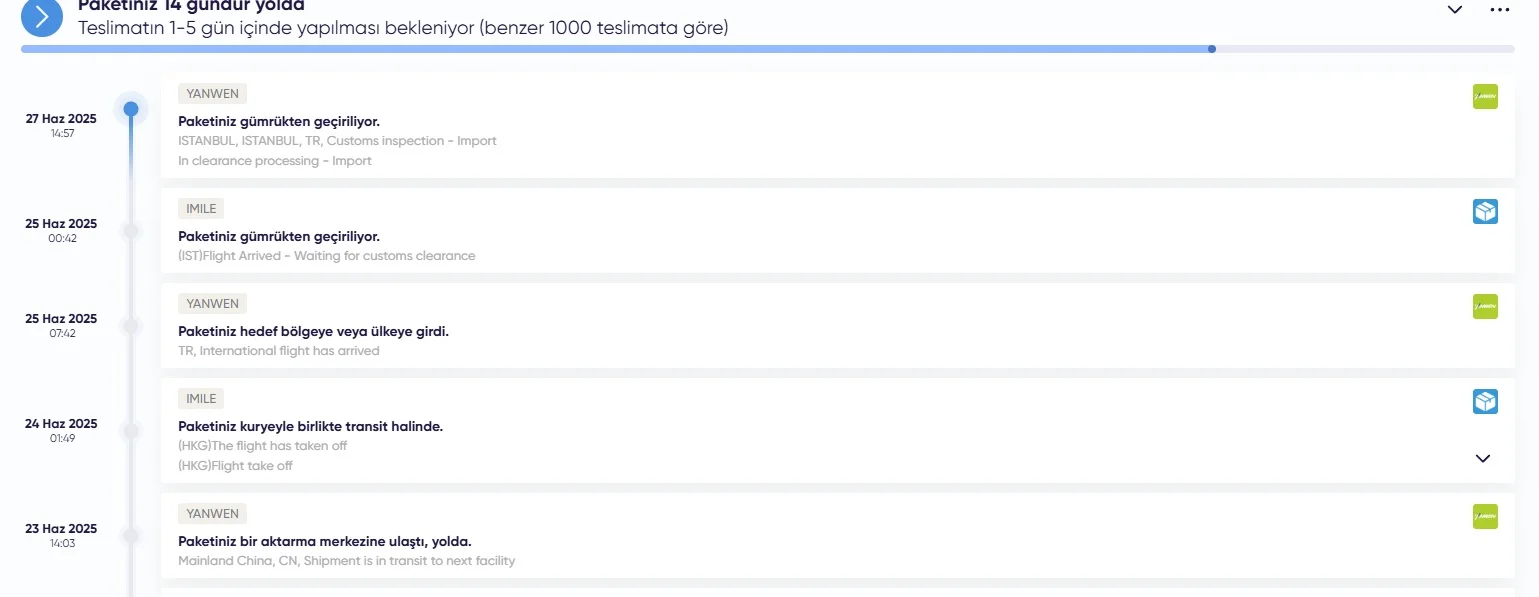
Task: Select the 24 Haz 2025 timeline dot
Action: coord(131,431)
